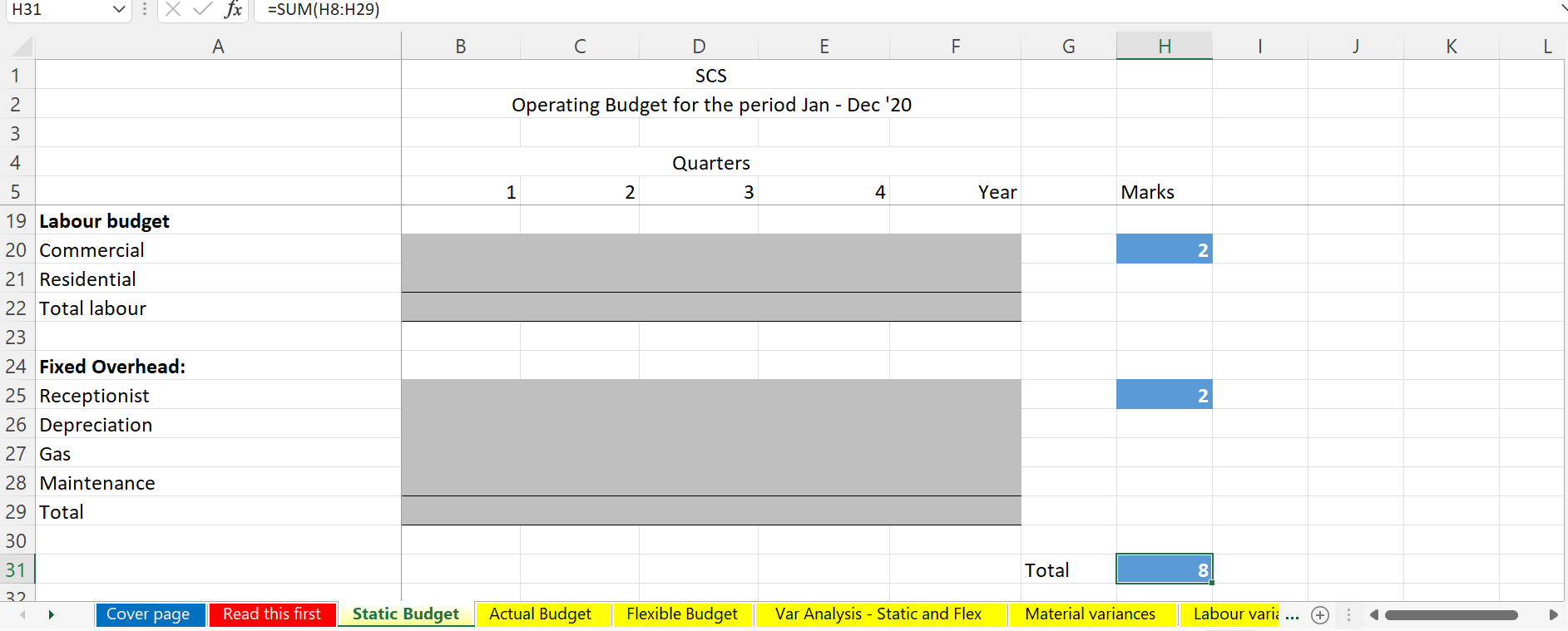Click the blue Marks cell showing 2 in row 20
The width and height of the screenshot is (1568, 631).
[x=1164, y=249]
